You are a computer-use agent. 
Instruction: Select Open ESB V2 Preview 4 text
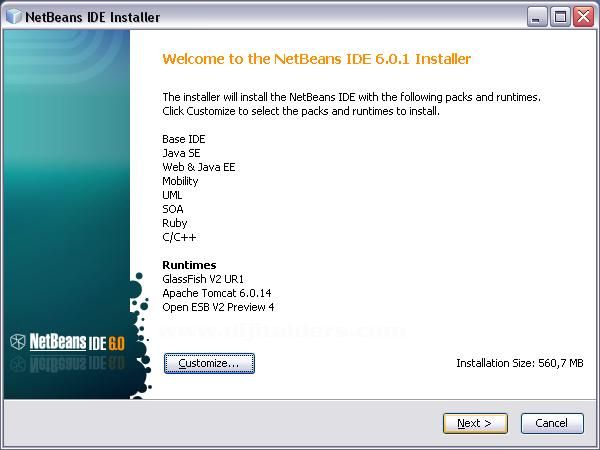point(218,307)
